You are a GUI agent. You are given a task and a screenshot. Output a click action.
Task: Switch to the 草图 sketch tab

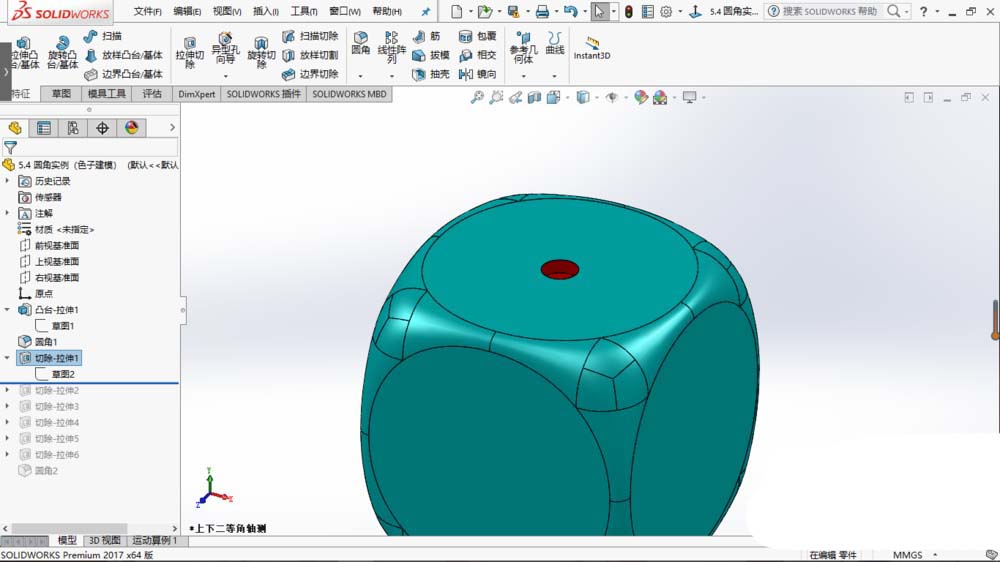(61, 94)
